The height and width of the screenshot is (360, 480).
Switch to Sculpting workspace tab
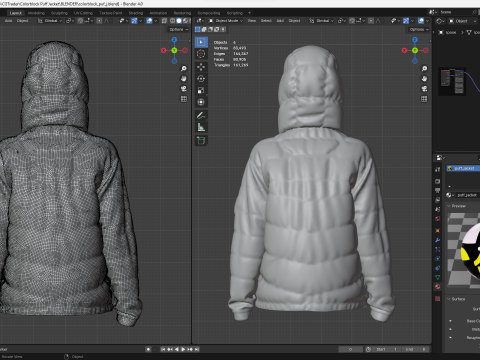click(59, 13)
